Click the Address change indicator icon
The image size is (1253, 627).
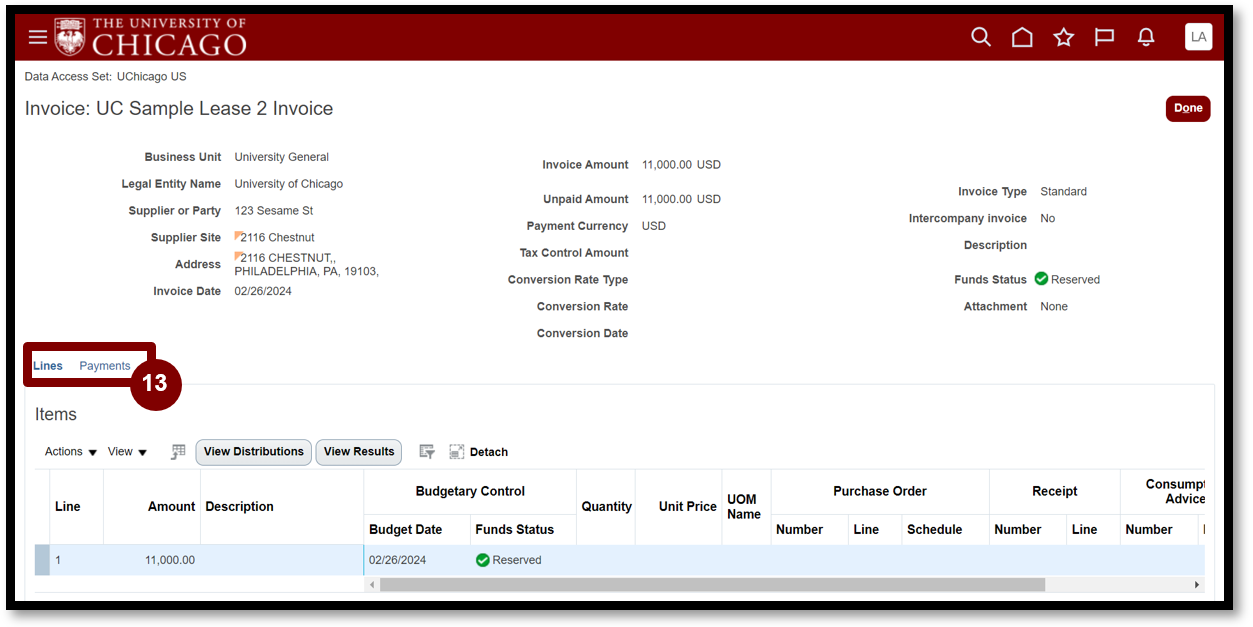click(x=238, y=256)
